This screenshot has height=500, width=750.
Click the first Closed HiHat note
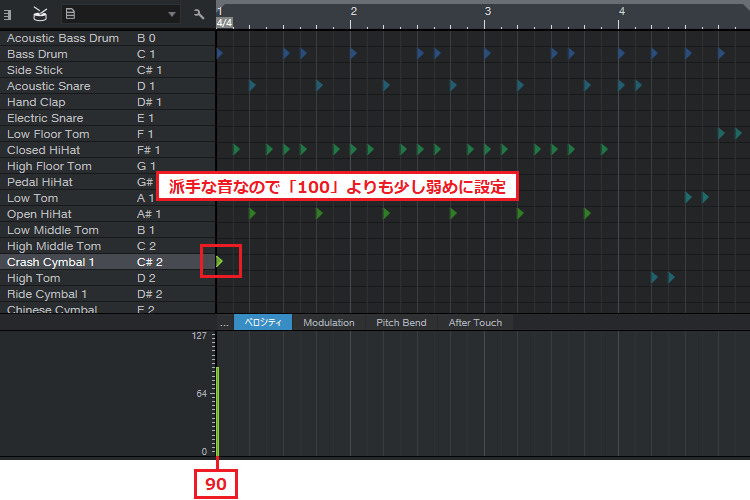236,150
